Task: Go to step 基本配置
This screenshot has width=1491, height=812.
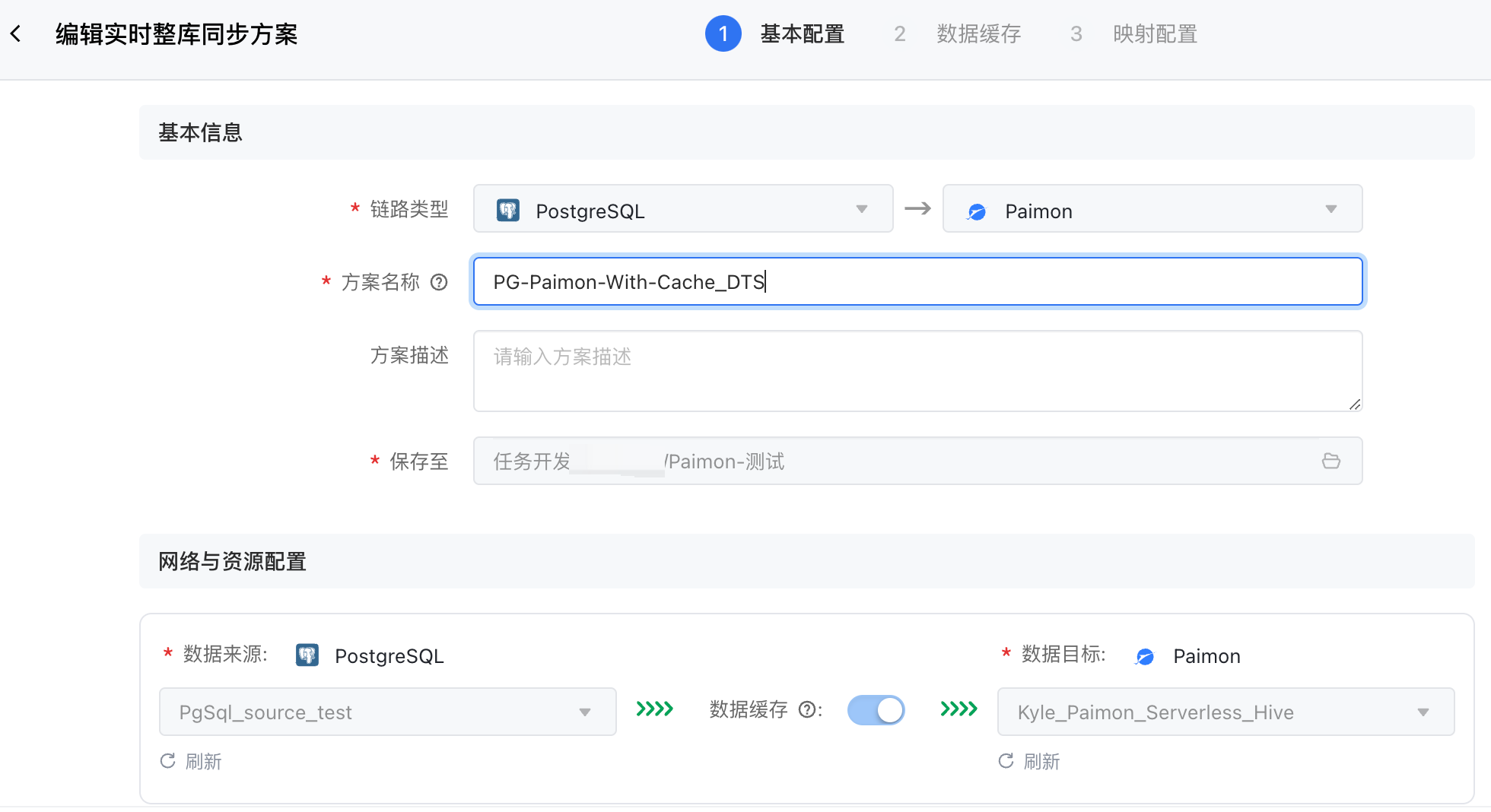Action: 803,33
